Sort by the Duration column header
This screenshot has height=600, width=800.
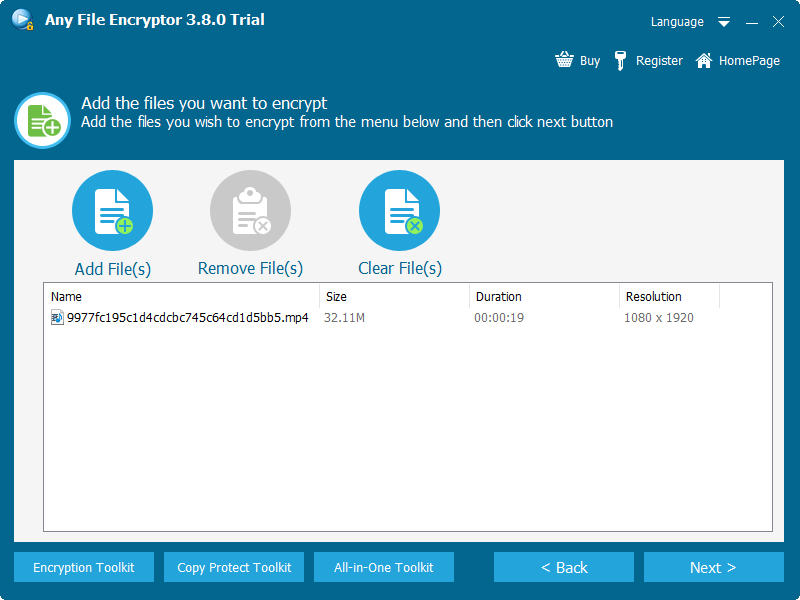click(544, 296)
